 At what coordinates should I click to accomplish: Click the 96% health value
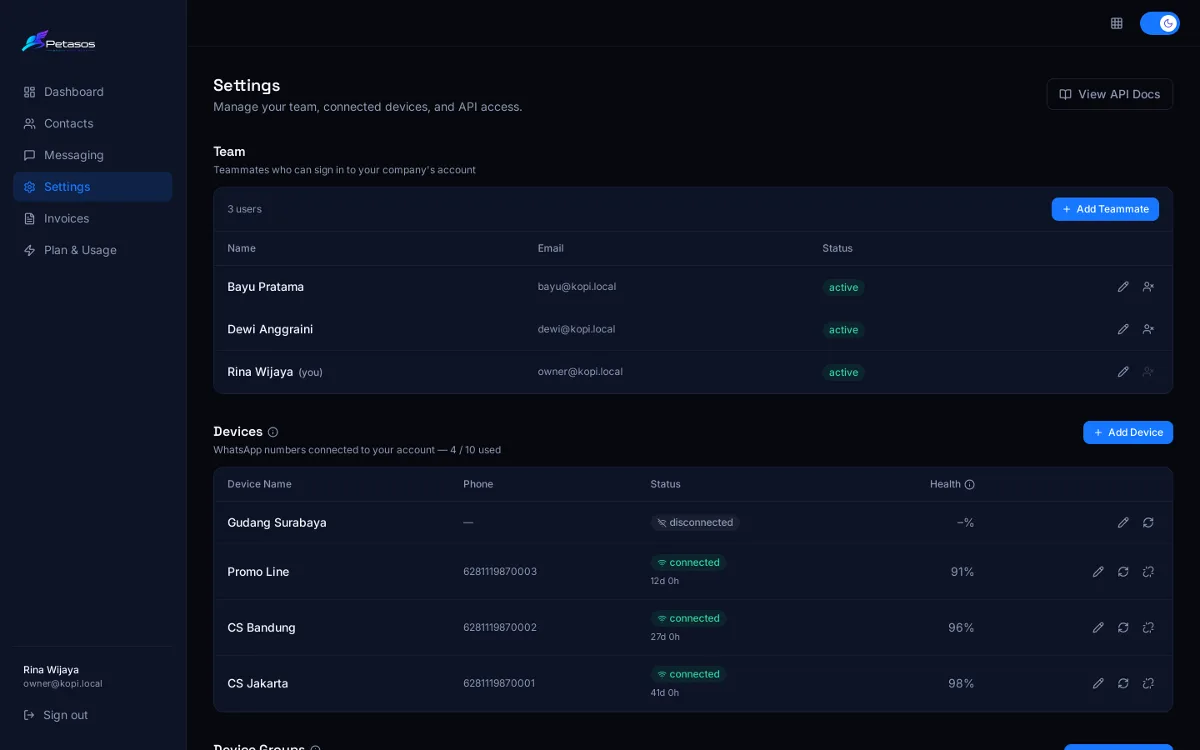pyautogui.click(x=961, y=628)
